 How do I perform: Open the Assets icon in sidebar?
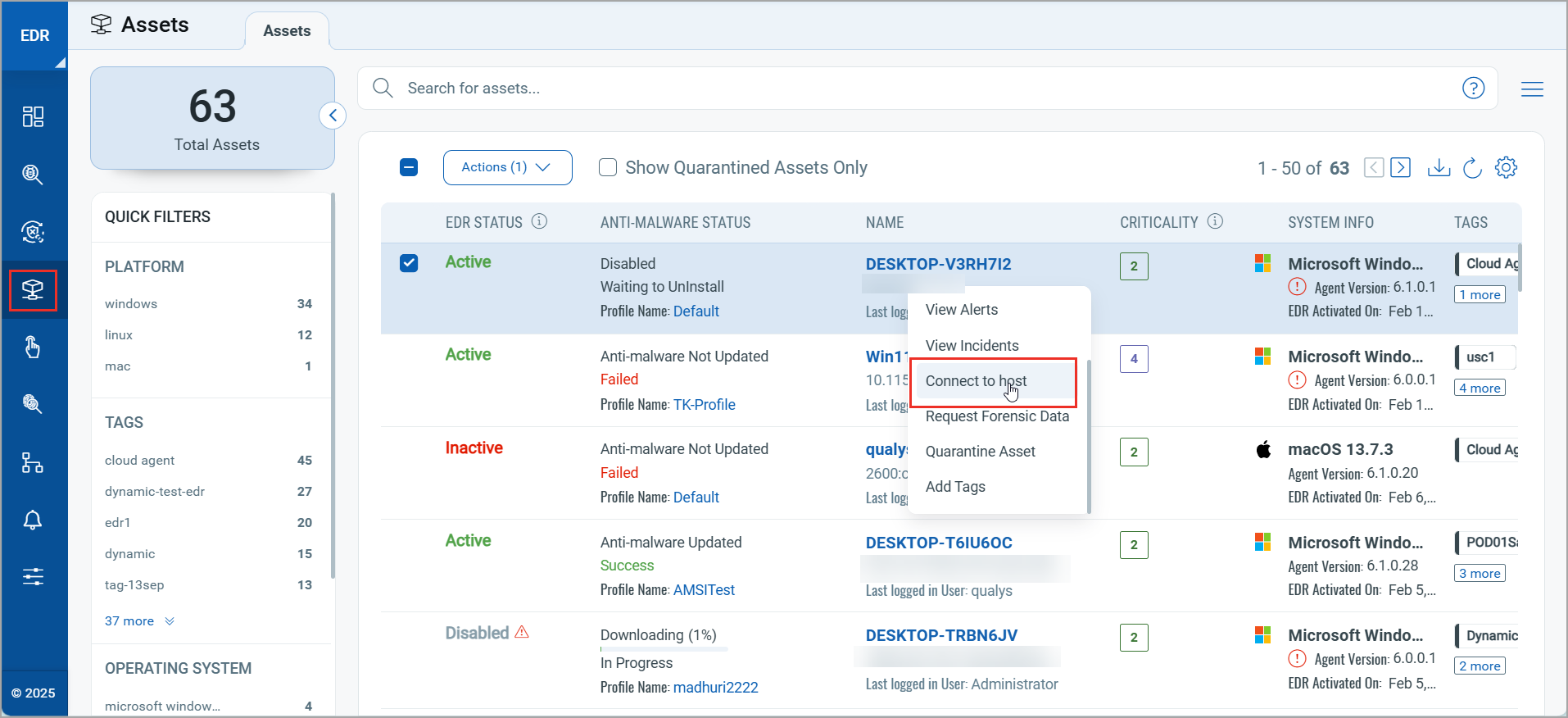pyautogui.click(x=33, y=290)
